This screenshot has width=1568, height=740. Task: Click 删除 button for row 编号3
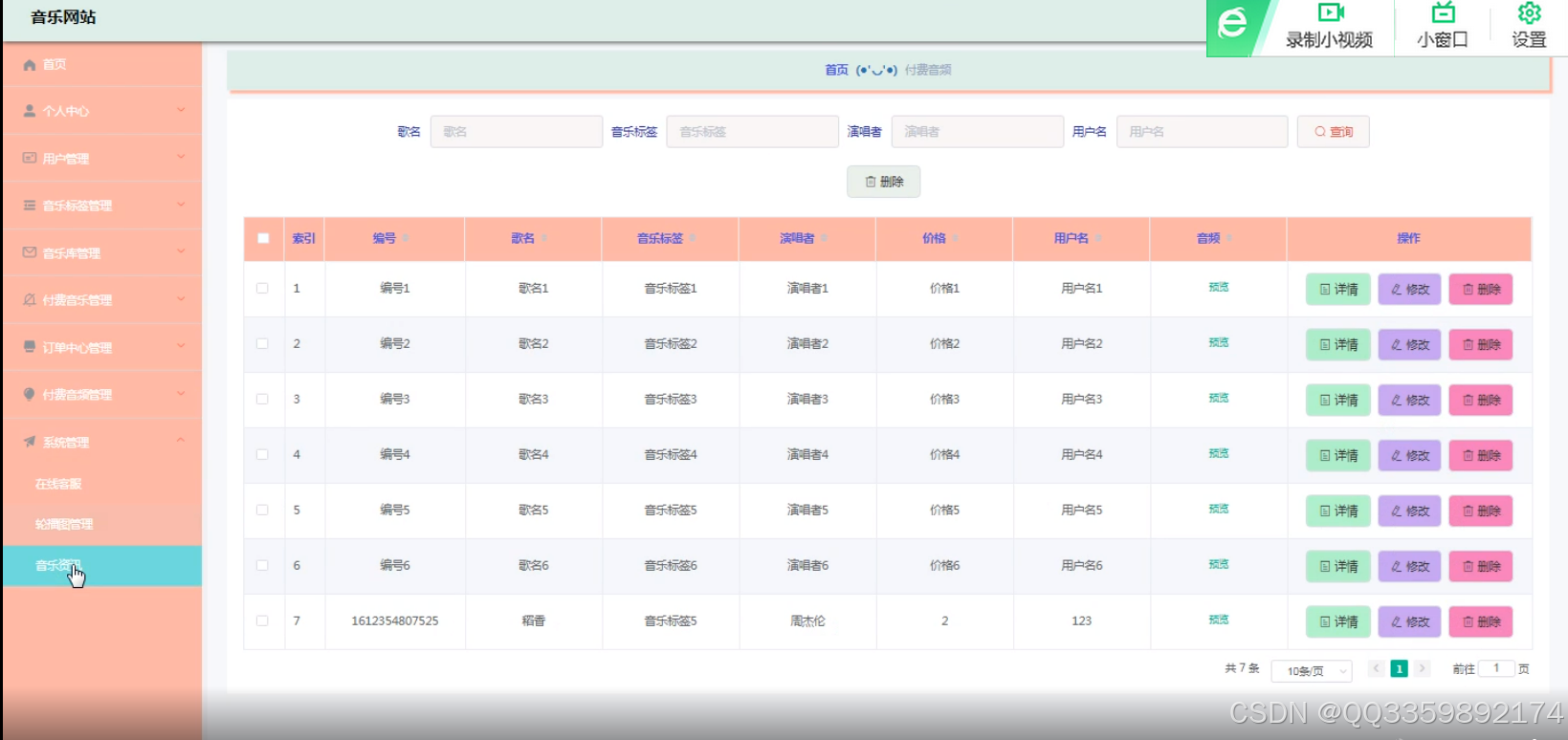click(1481, 400)
